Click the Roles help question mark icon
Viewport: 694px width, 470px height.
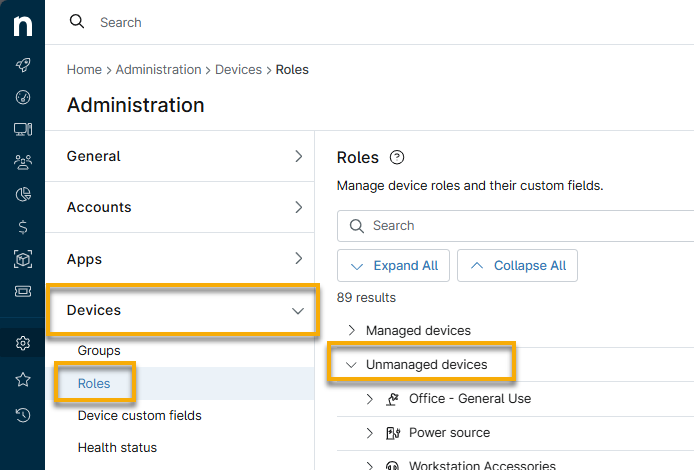coord(397,157)
